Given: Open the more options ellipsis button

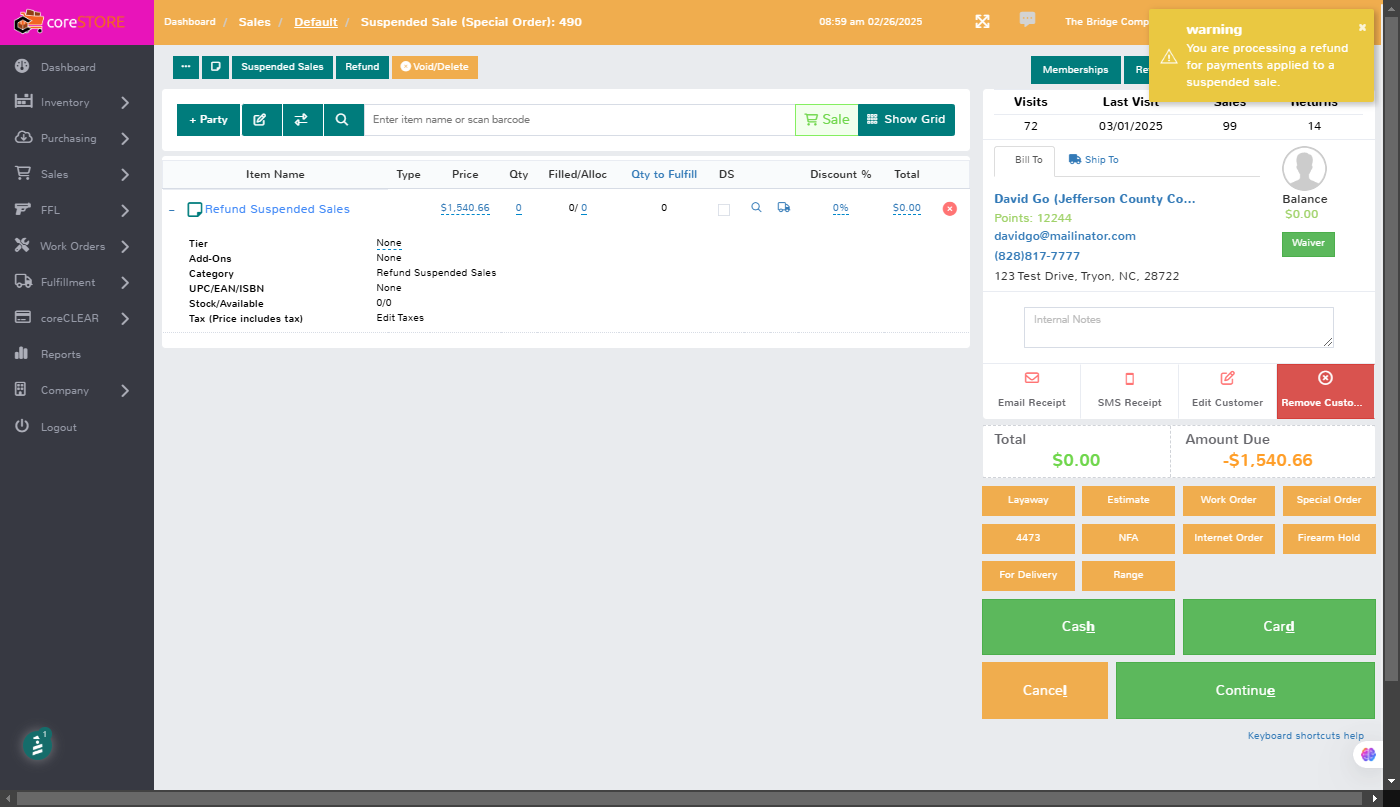Looking at the screenshot, I should (x=186, y=67).
